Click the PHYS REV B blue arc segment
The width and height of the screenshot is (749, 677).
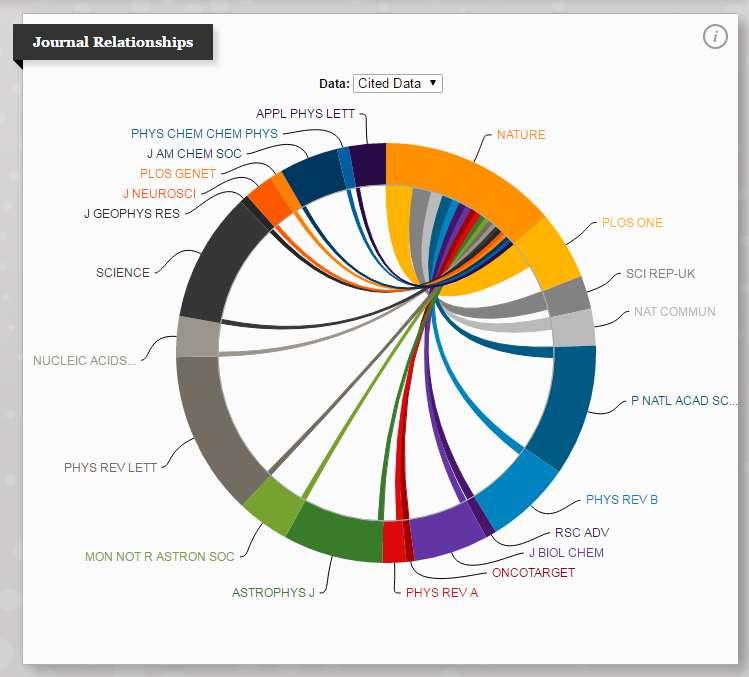click(x=518, y=492)
